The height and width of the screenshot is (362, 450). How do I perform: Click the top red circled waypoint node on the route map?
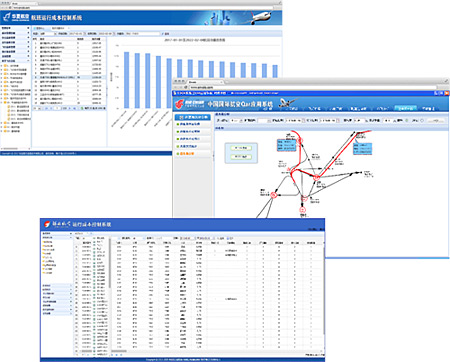pos(300,141)
